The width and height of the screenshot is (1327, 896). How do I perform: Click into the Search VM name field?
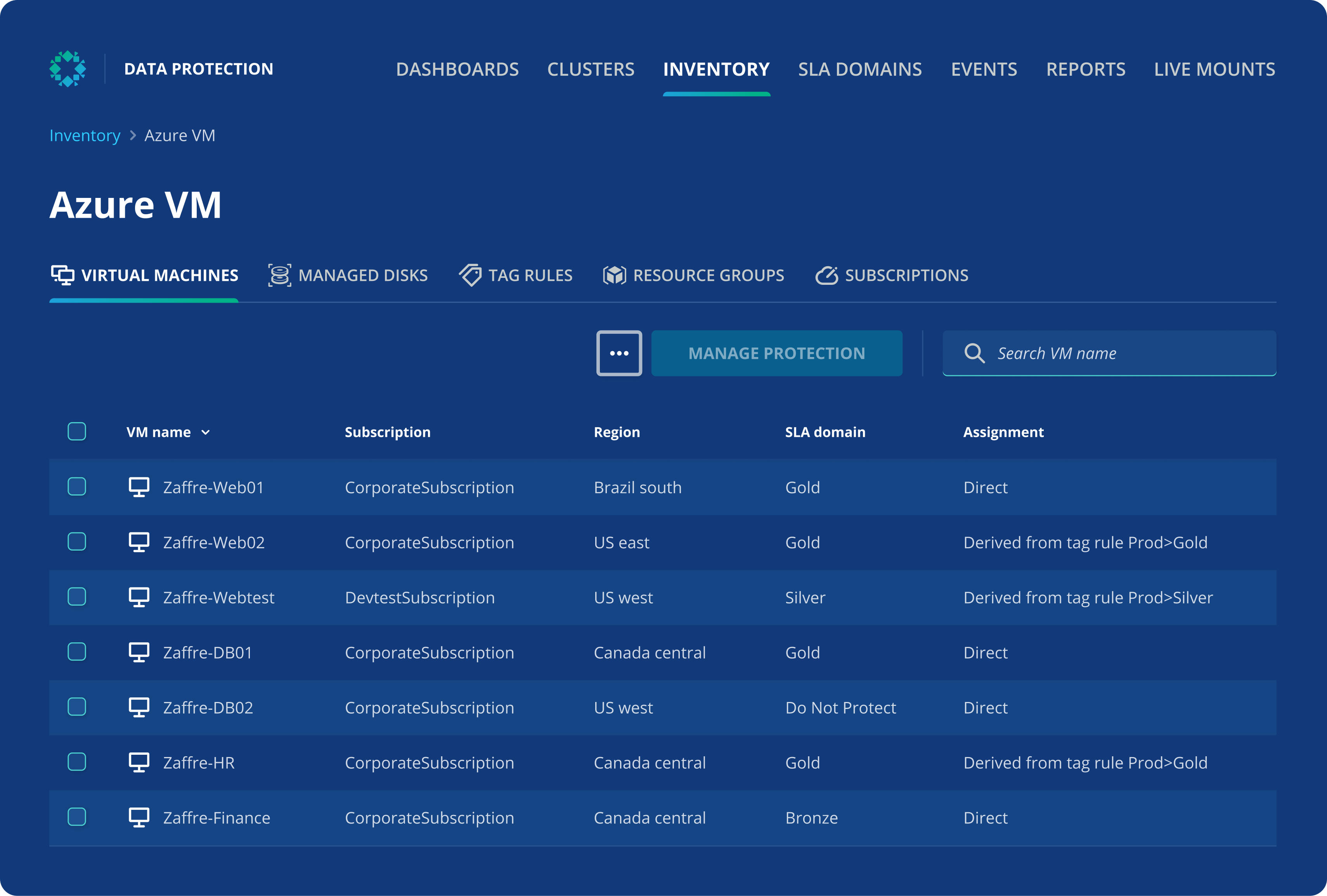coord(1109,353)
